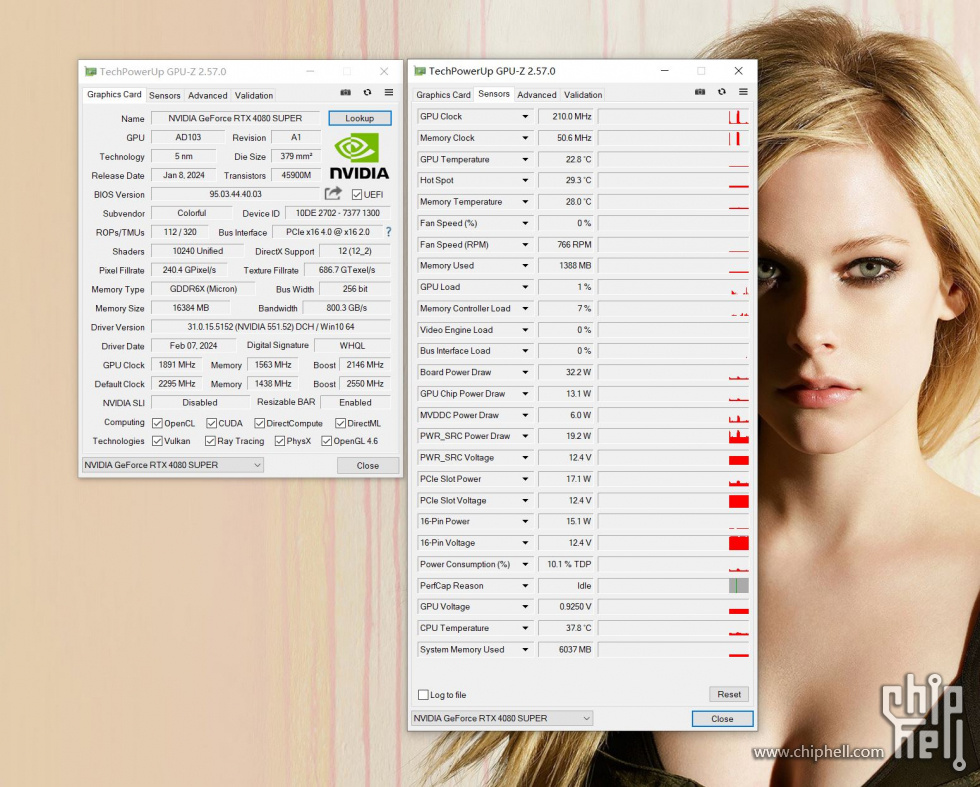Open the Advanced tab in left GPU-Z window

[208, 96]
